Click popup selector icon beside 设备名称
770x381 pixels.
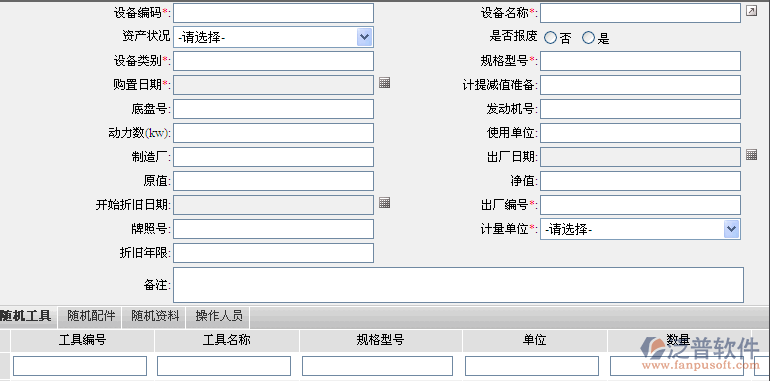coord(751,11)
